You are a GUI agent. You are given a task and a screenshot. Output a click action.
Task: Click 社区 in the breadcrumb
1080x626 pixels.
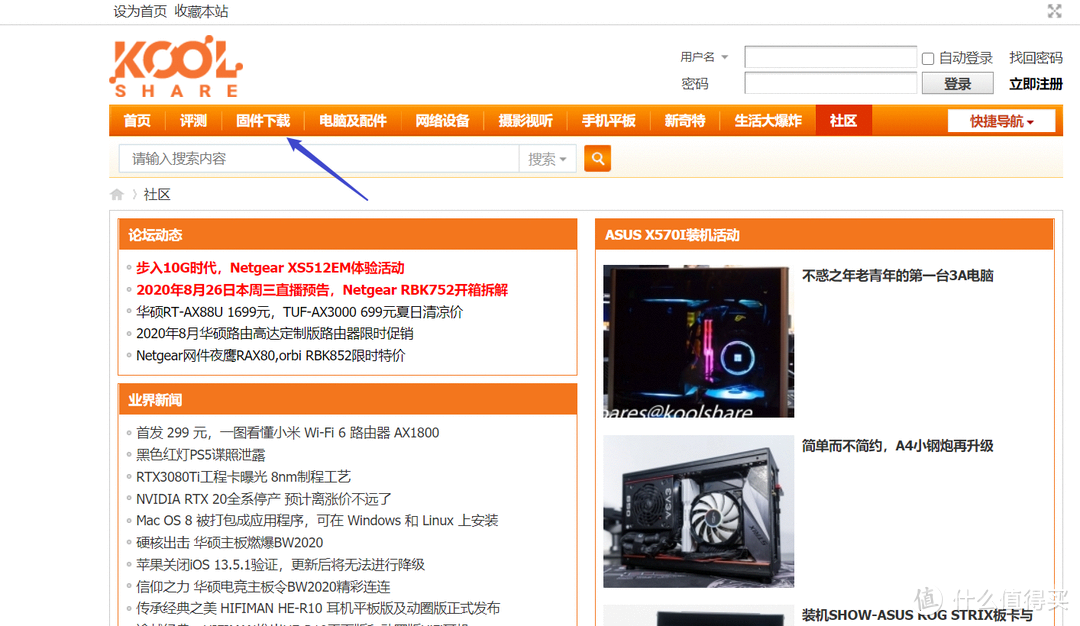point(157,194)
